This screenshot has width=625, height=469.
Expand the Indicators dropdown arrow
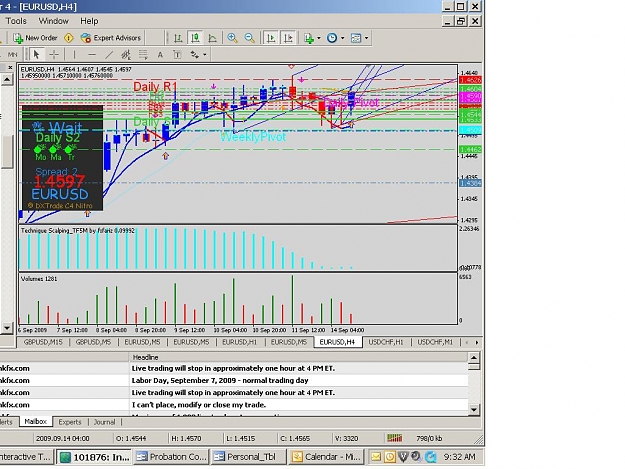click(318, 38)
